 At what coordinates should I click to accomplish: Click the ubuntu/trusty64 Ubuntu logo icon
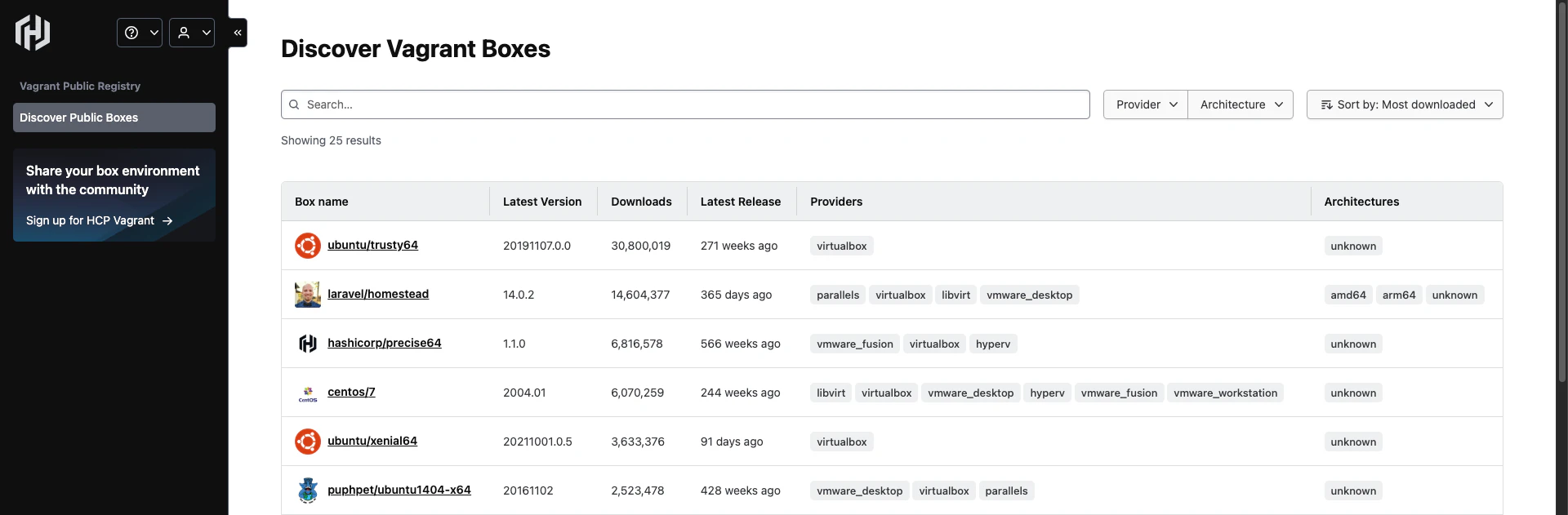click(x=308, y=246)
